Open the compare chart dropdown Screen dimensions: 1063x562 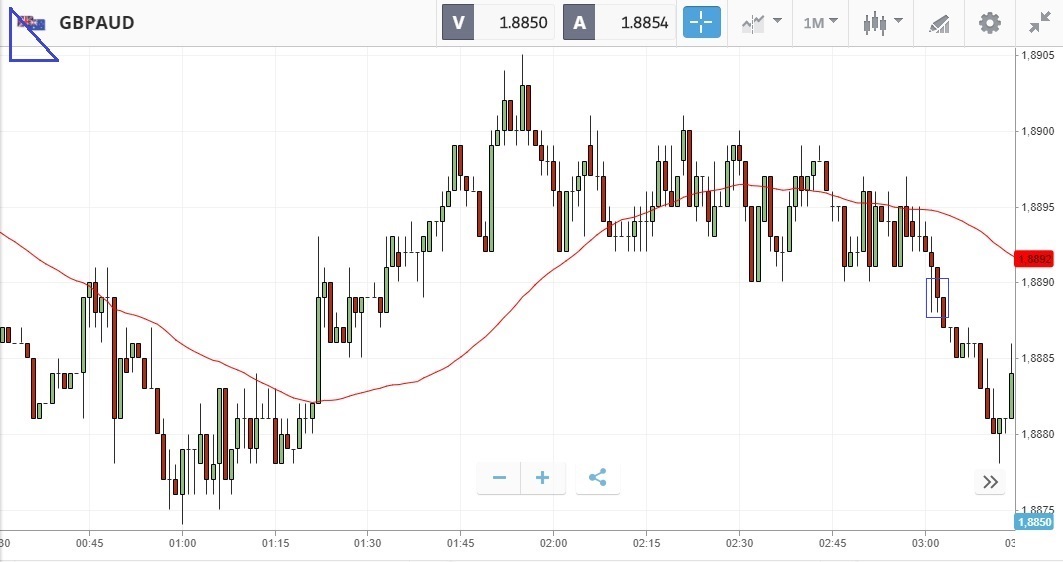tap(761, 22)
